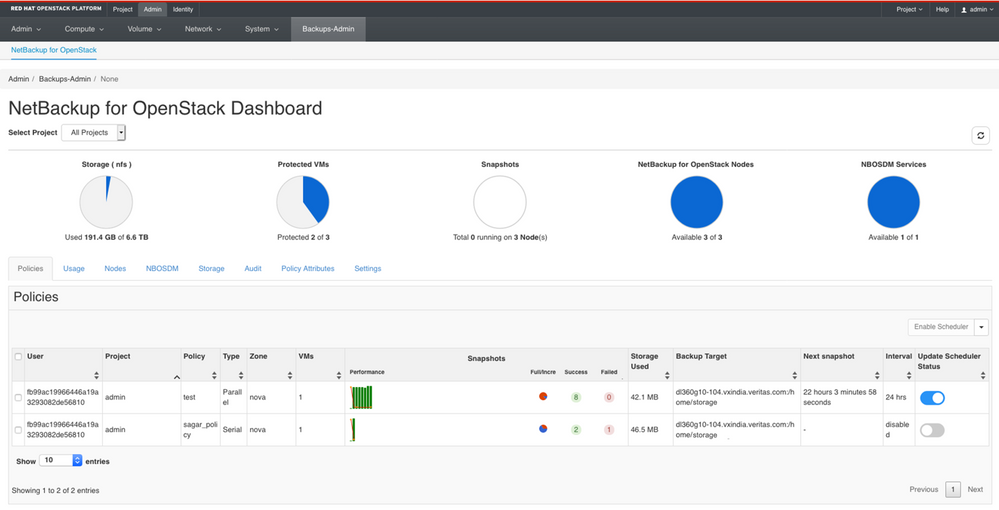Click the Admin breadcrumb link
This screenshot has width=999, height=510.
[18, 79]
